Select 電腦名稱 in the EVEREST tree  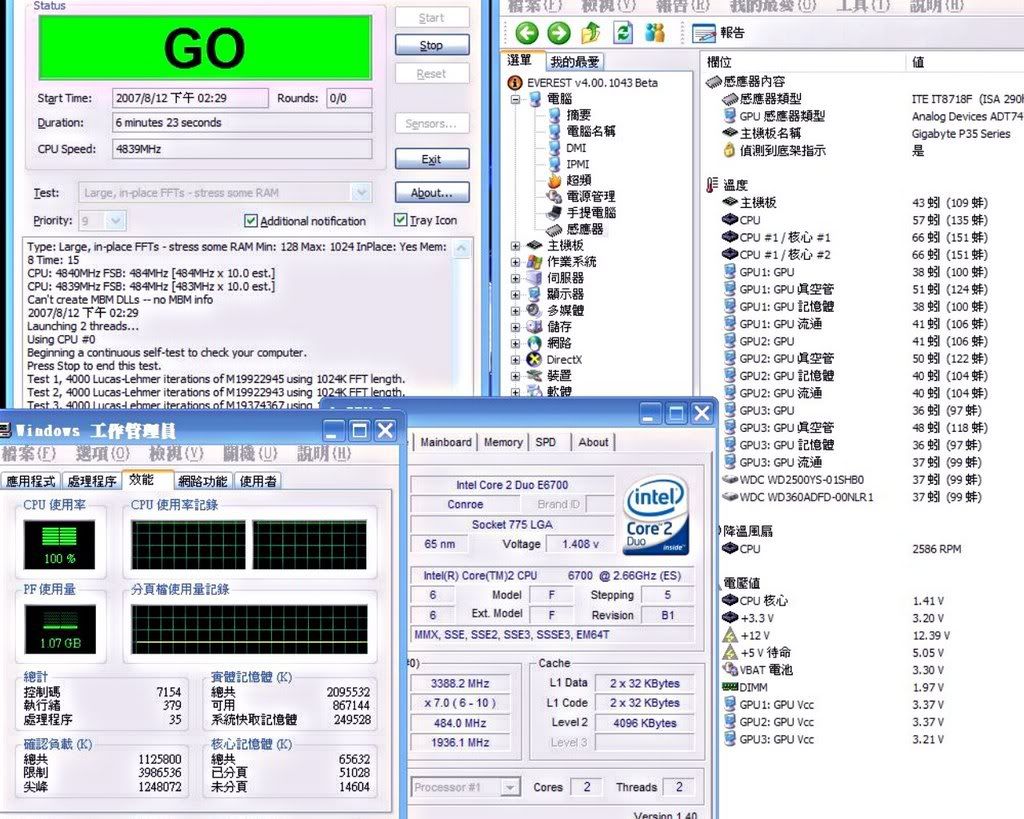click(590, 131)
